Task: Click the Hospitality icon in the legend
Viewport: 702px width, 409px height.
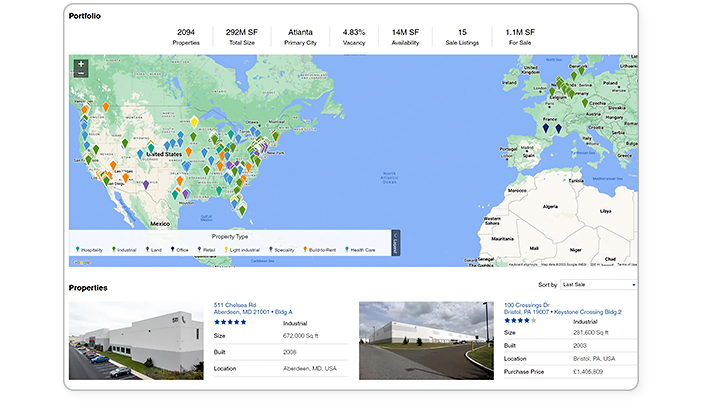Action: (x=77, y=249)
